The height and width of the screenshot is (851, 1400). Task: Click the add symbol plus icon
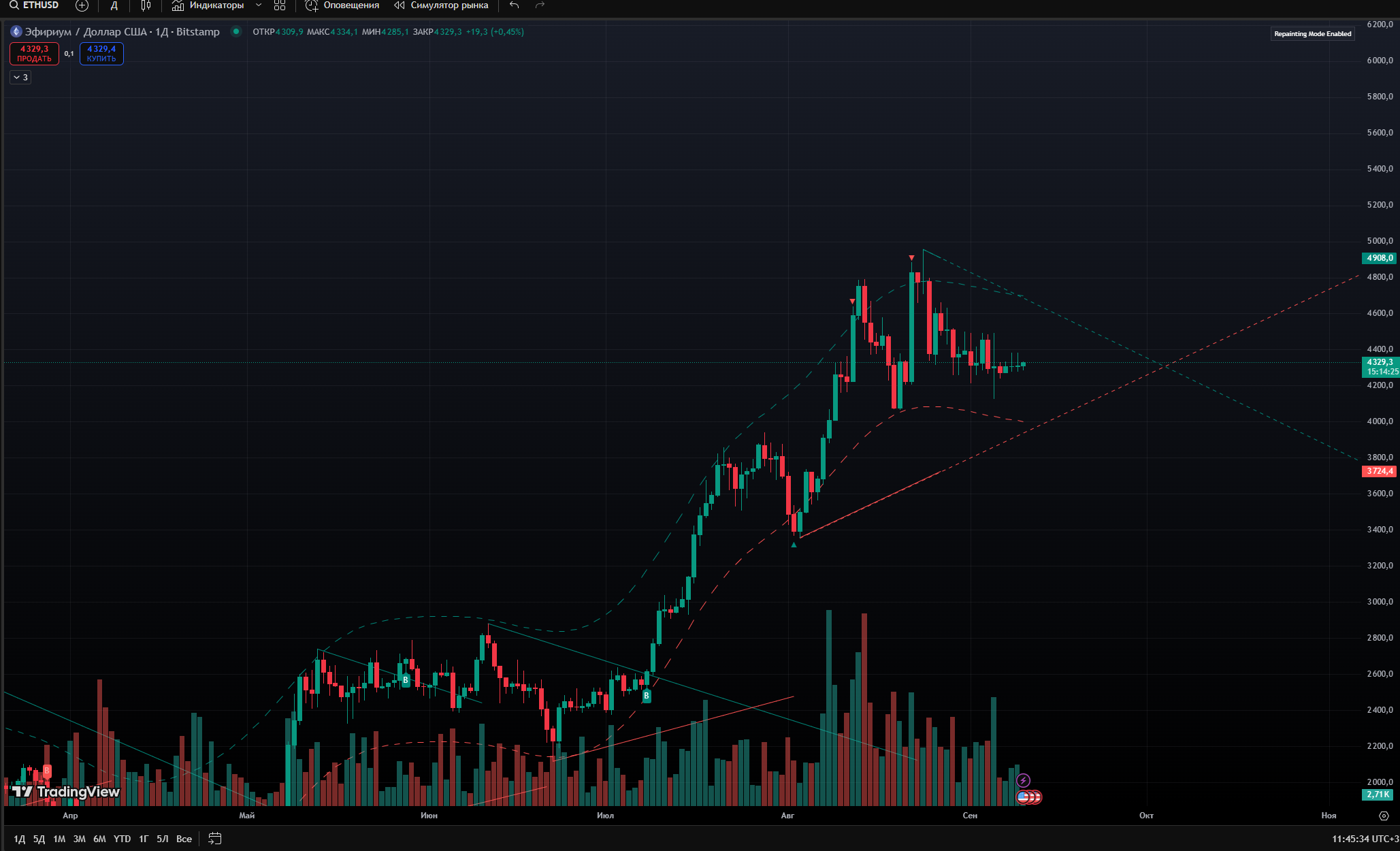82,5
